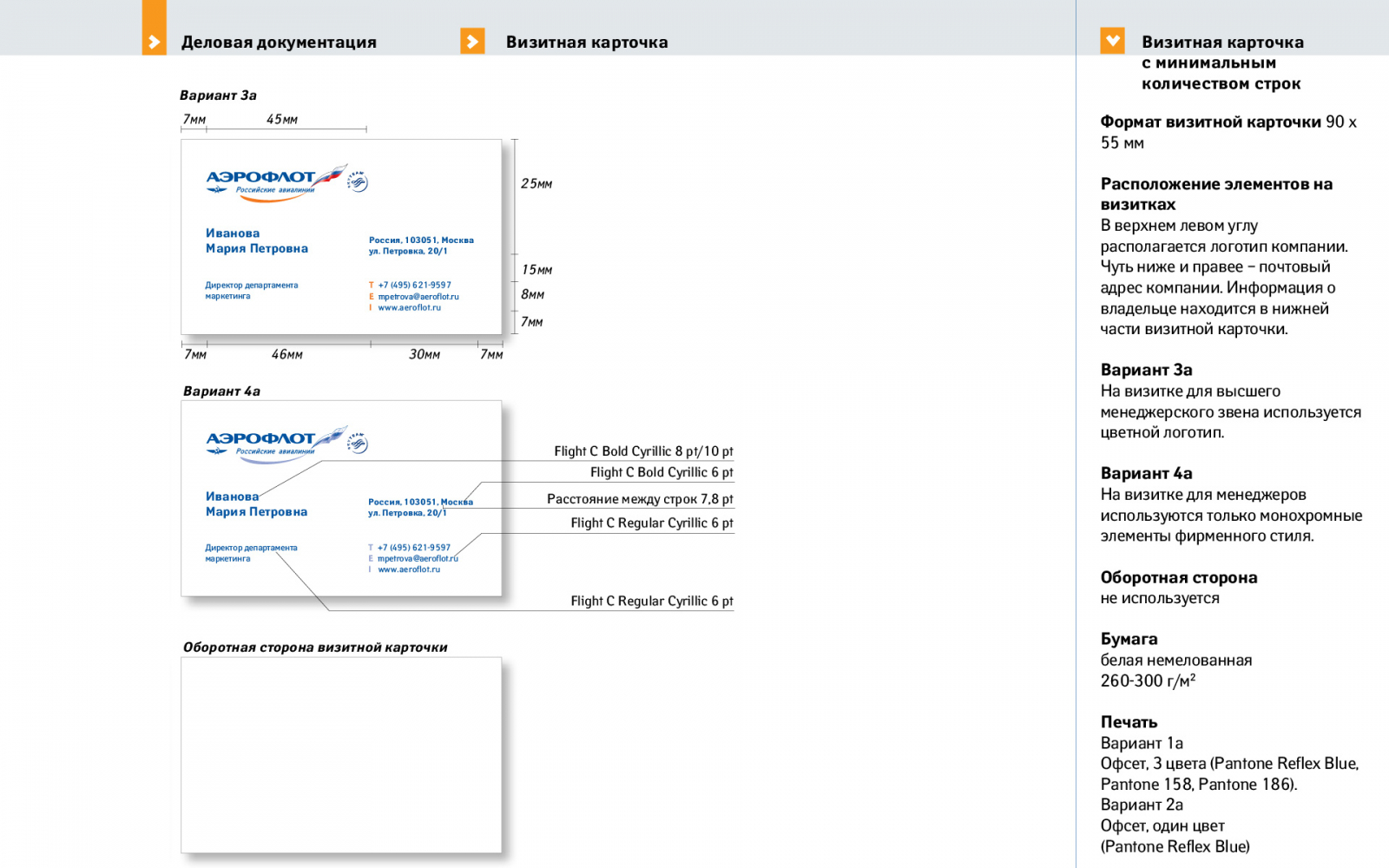Click the Вариант 4а caption above the second card
The image size is (1389, 868).
[x=221, y=391]
